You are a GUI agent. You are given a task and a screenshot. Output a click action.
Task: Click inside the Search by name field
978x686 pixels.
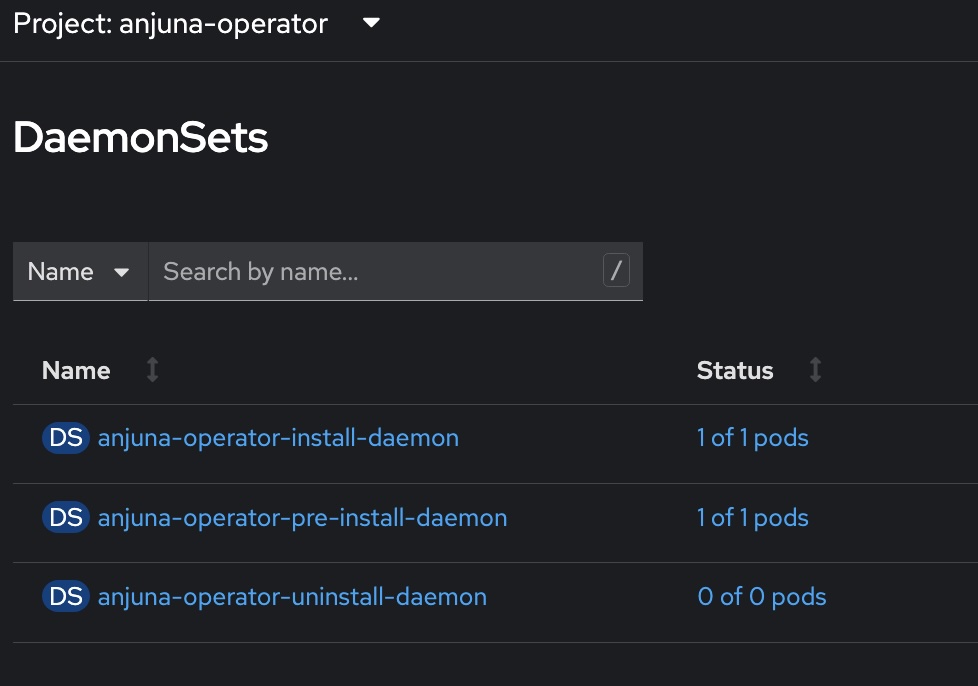pos(380,271)
